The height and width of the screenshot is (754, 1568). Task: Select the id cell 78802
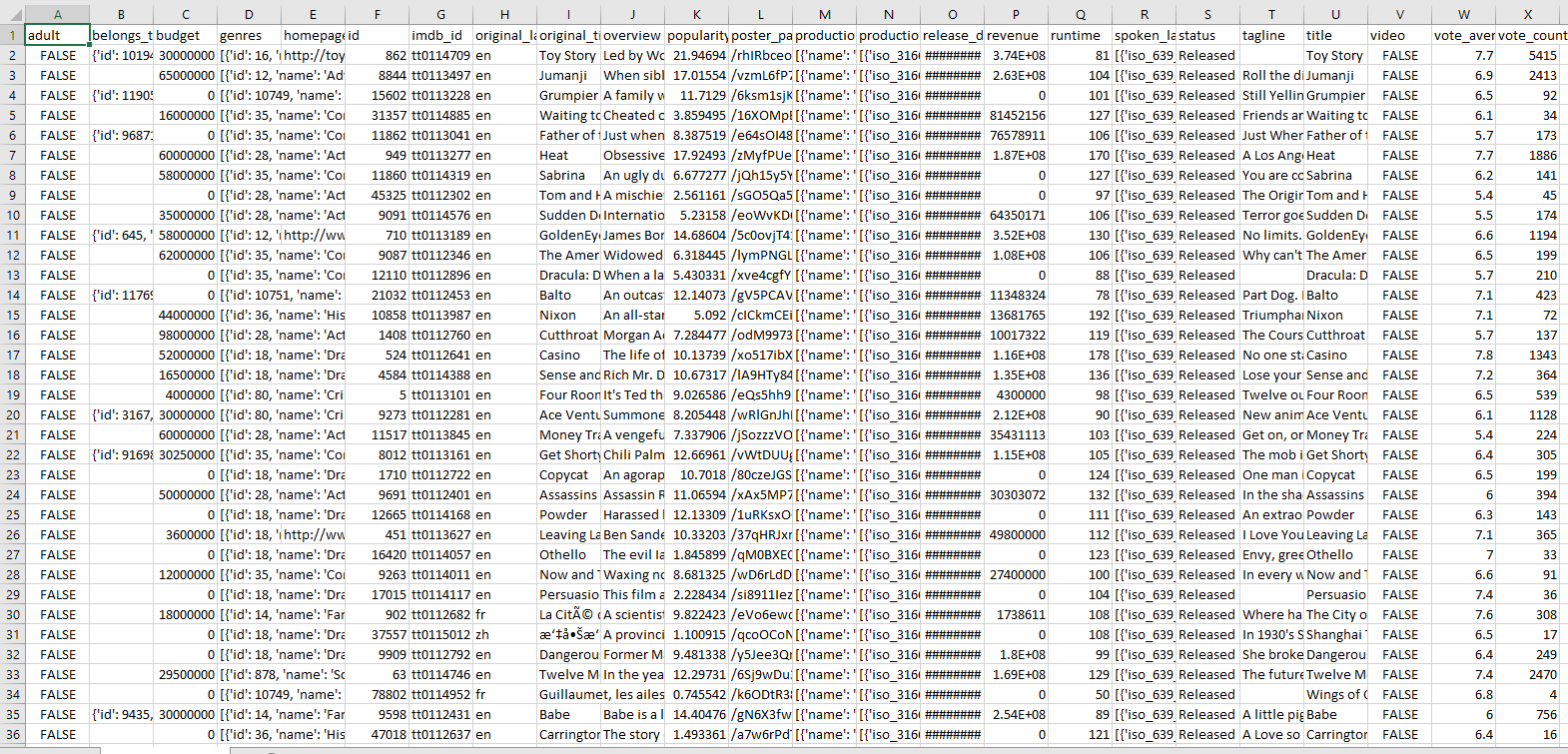click(x=378, y=694)
